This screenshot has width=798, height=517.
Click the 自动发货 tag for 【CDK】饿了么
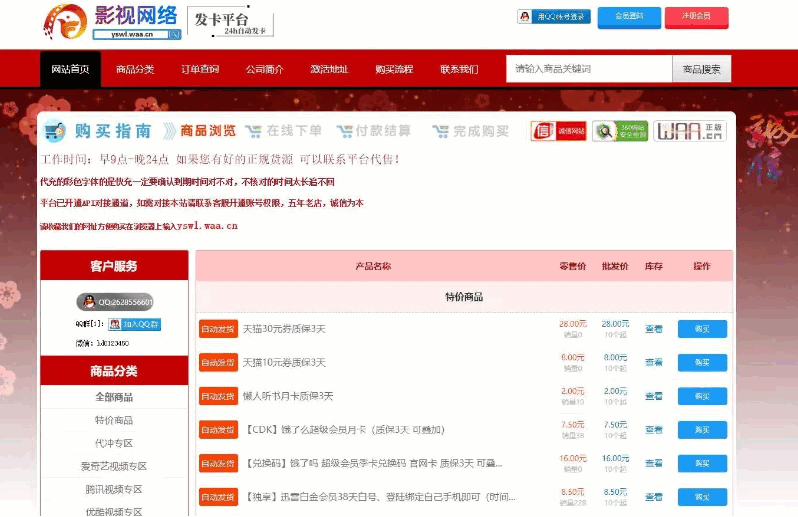(218, 430)
